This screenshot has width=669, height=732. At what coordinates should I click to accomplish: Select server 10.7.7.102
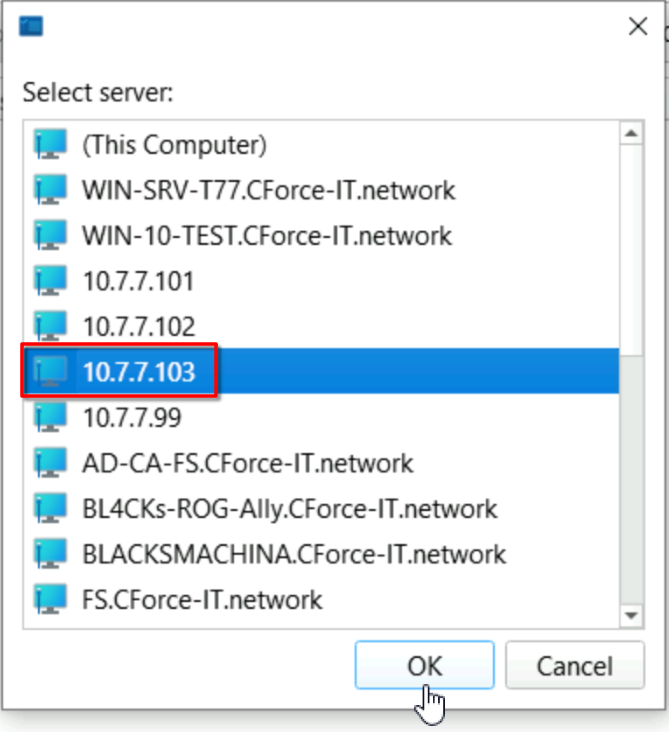[x=321, y=326]
